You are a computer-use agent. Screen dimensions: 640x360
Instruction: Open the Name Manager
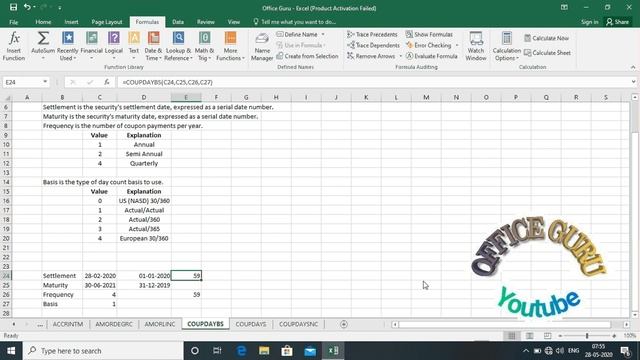click(262, 46)
